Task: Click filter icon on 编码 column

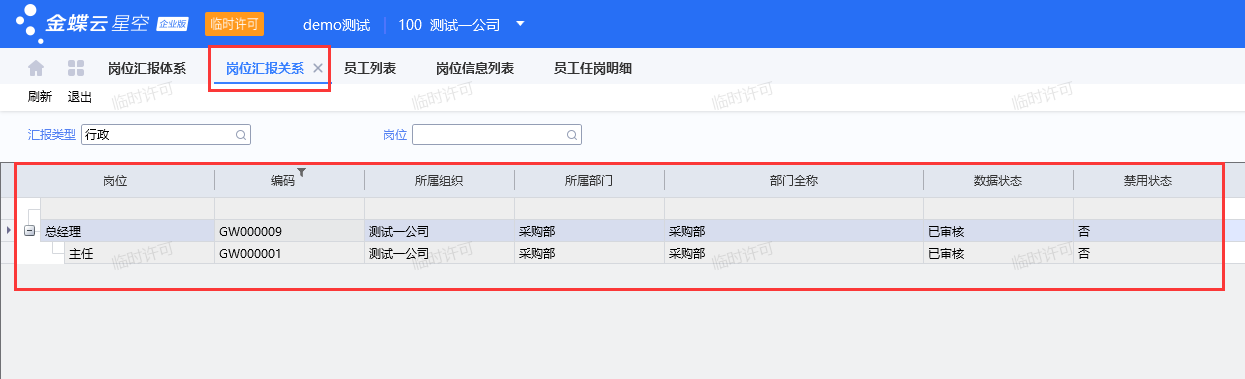Action: (301, 173)
